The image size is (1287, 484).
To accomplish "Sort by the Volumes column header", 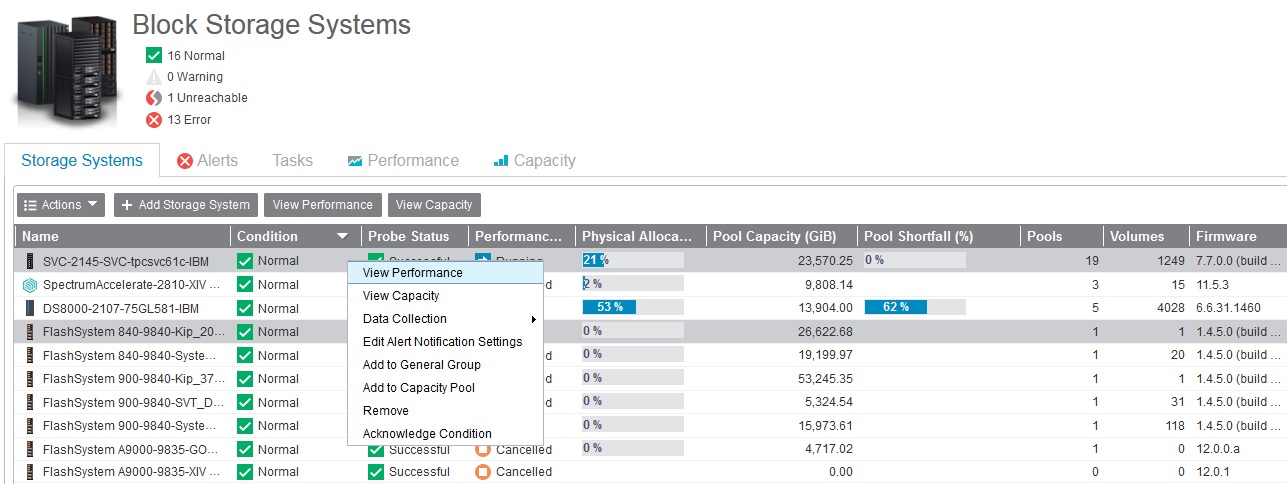I will pyautogui.click(x=1146, y=237).
